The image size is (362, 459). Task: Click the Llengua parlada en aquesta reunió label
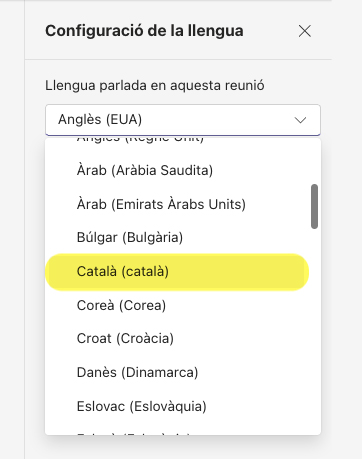(155, 85)
